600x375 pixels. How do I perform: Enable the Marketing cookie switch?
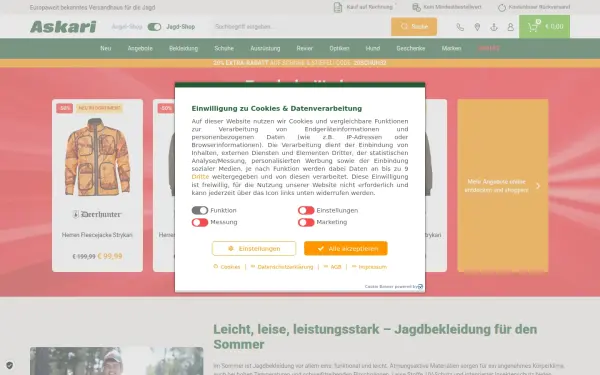click(306, 222)
